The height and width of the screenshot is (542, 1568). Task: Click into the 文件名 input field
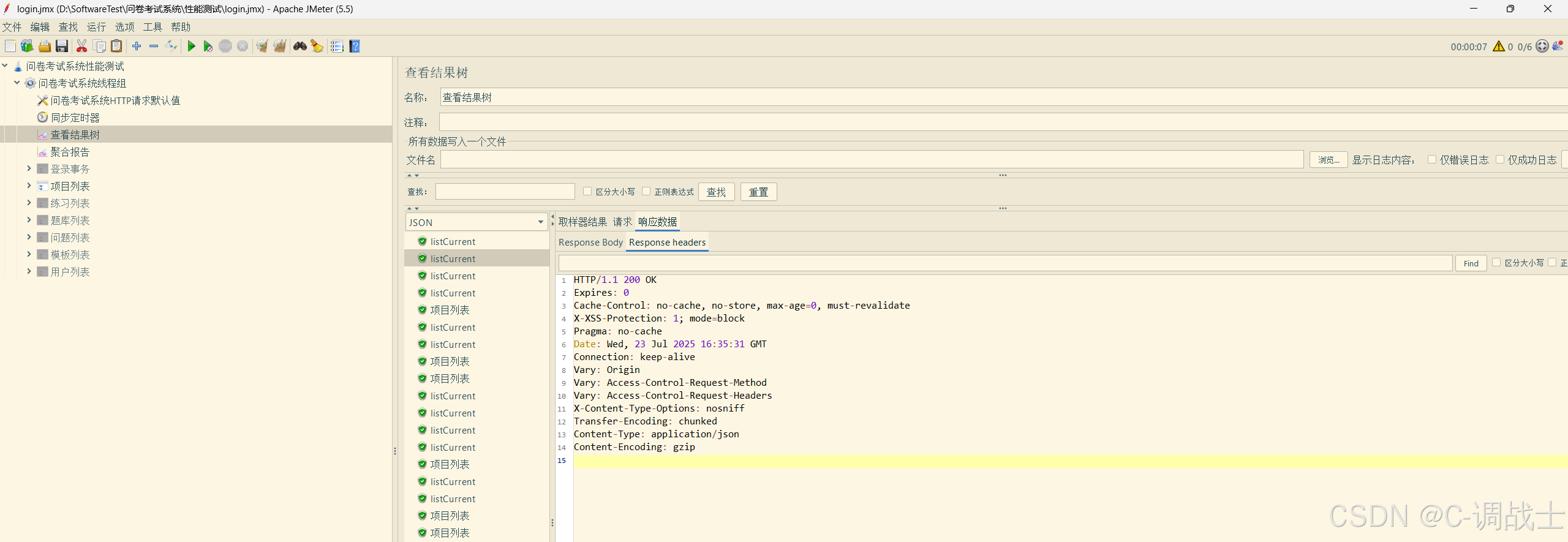pyautogui.click(x=872, y=160)
